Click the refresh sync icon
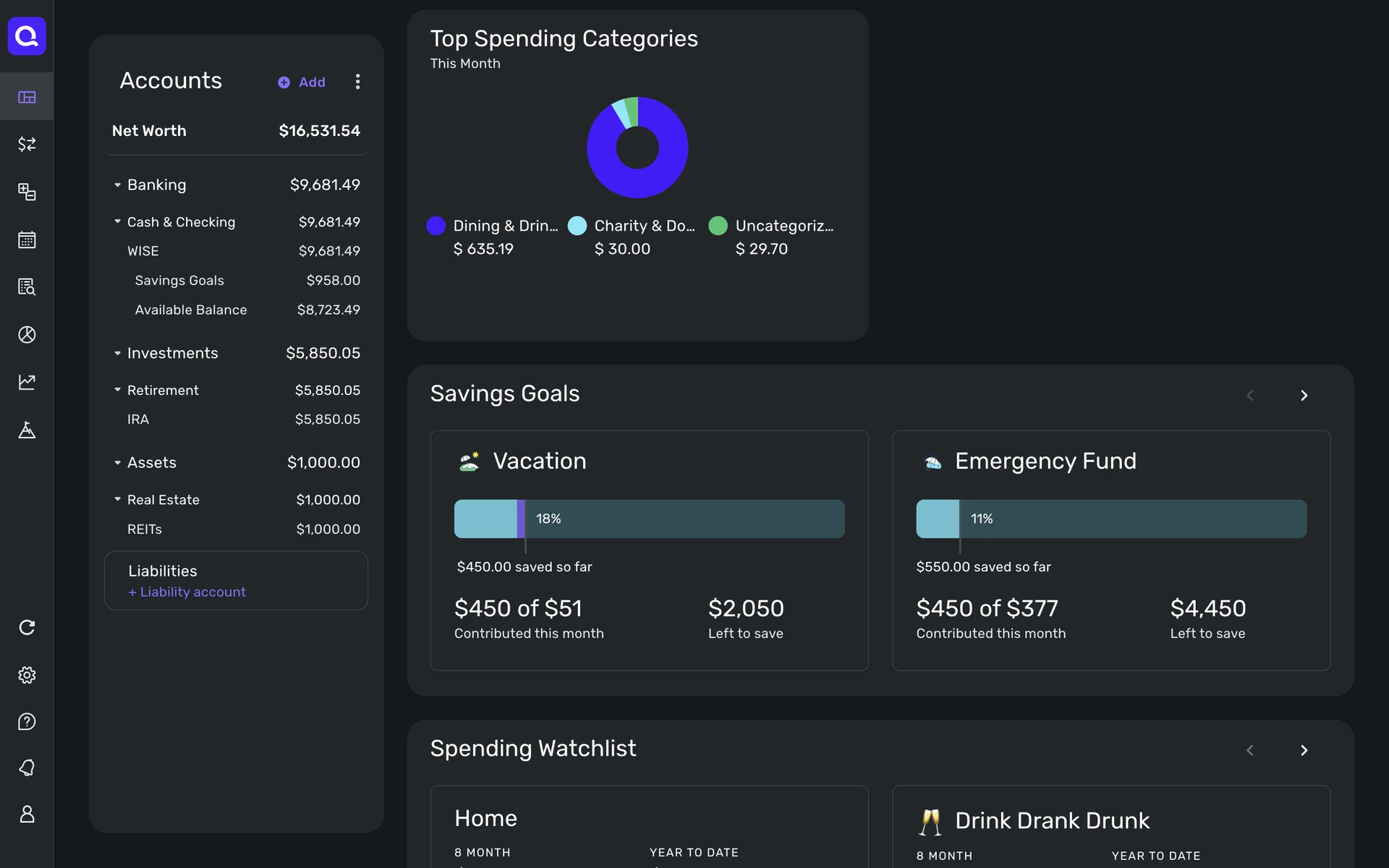This screenshot has height=868, width=1389. click(x=27, y=627)
